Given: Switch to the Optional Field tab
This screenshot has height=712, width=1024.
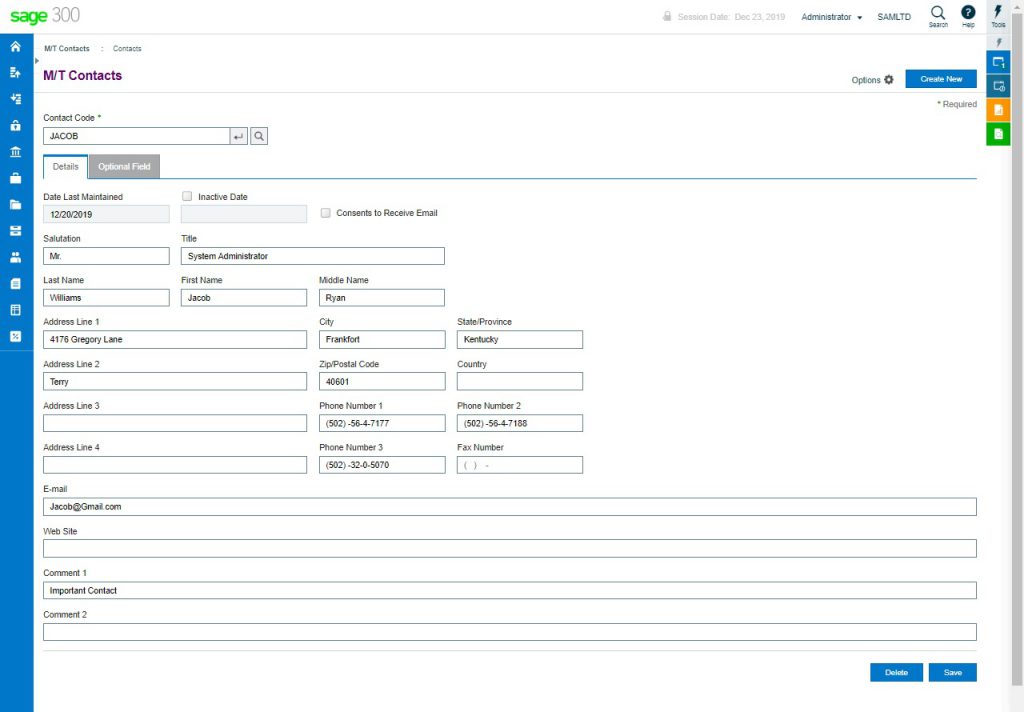Looking at the screenshot, I should pyautogui.click(x=124, y=167).
